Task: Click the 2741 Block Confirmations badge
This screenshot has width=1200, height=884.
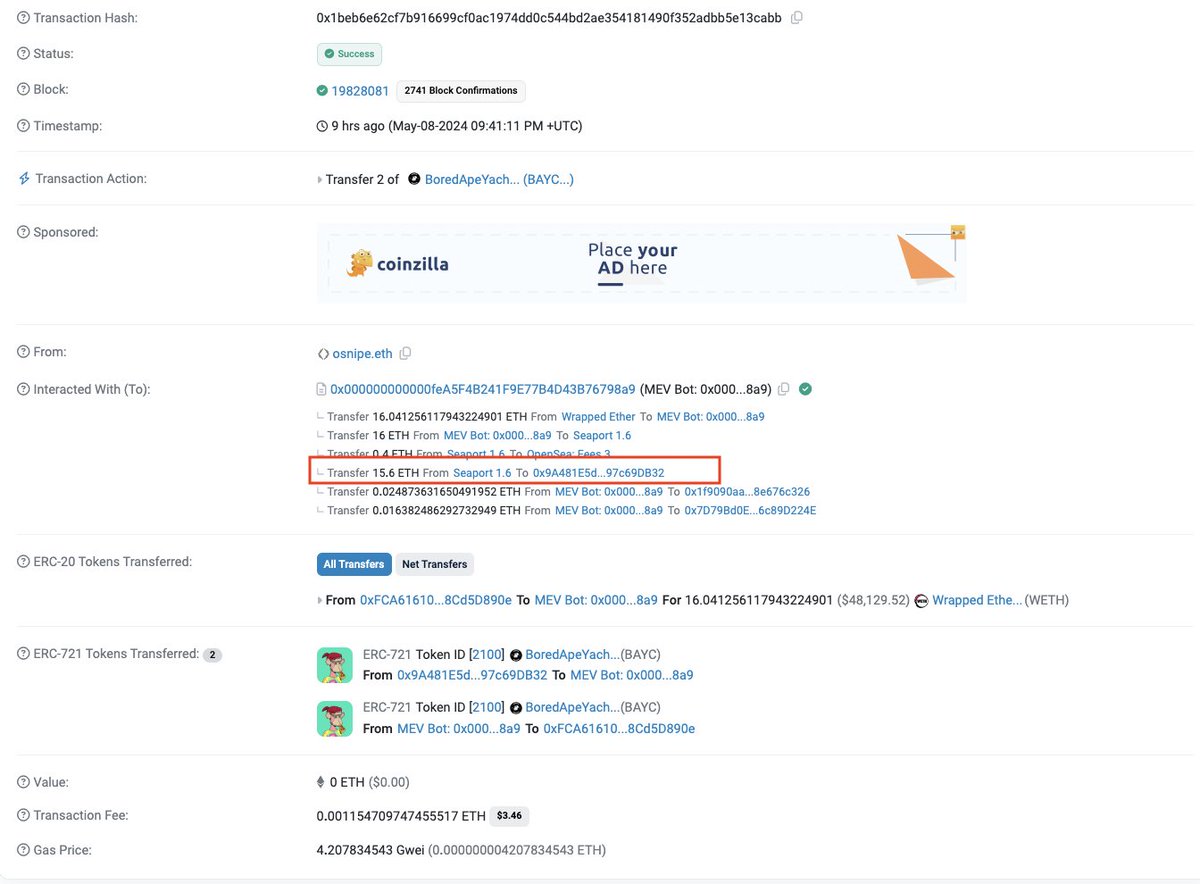Action: (461, 90)
